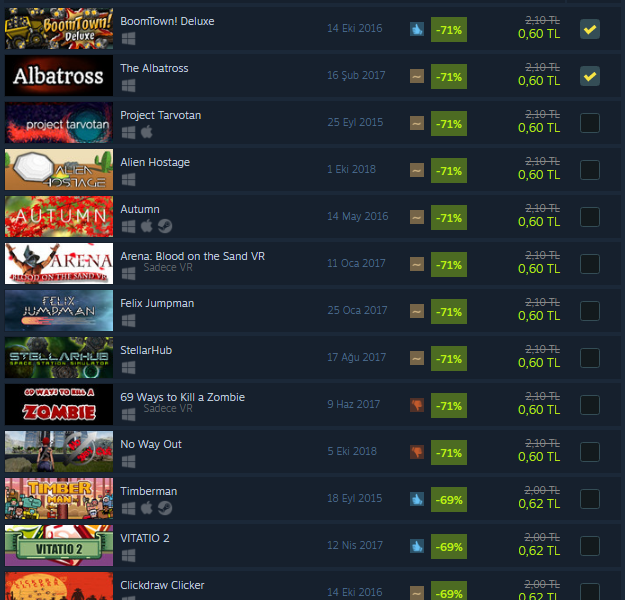Check the Alien Hostage checkbox
The width and height of the screenshot is (625, 600).
click(x=590, y=170)
